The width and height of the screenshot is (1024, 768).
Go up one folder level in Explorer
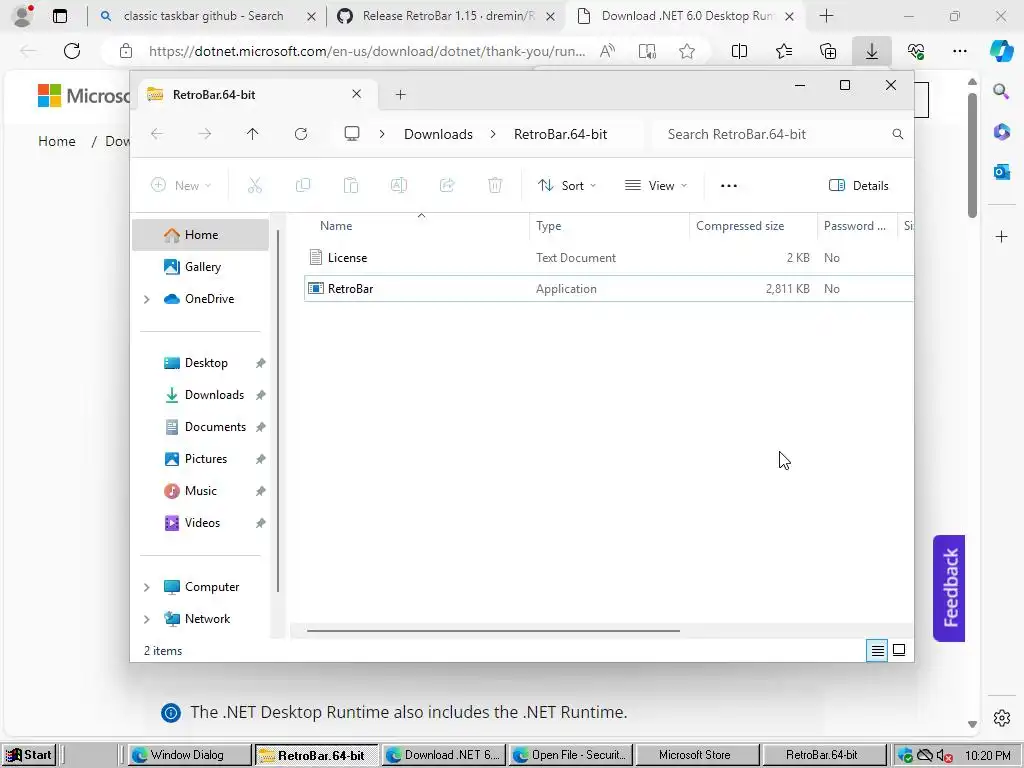click(x=253, y=134)
